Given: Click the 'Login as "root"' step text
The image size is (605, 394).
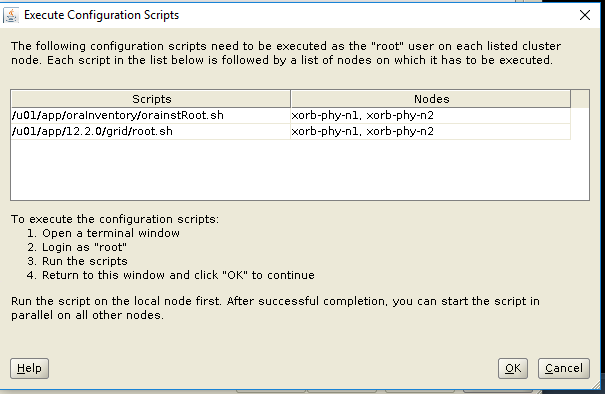Looking at the screenshot, I should [x=84, y=247].
